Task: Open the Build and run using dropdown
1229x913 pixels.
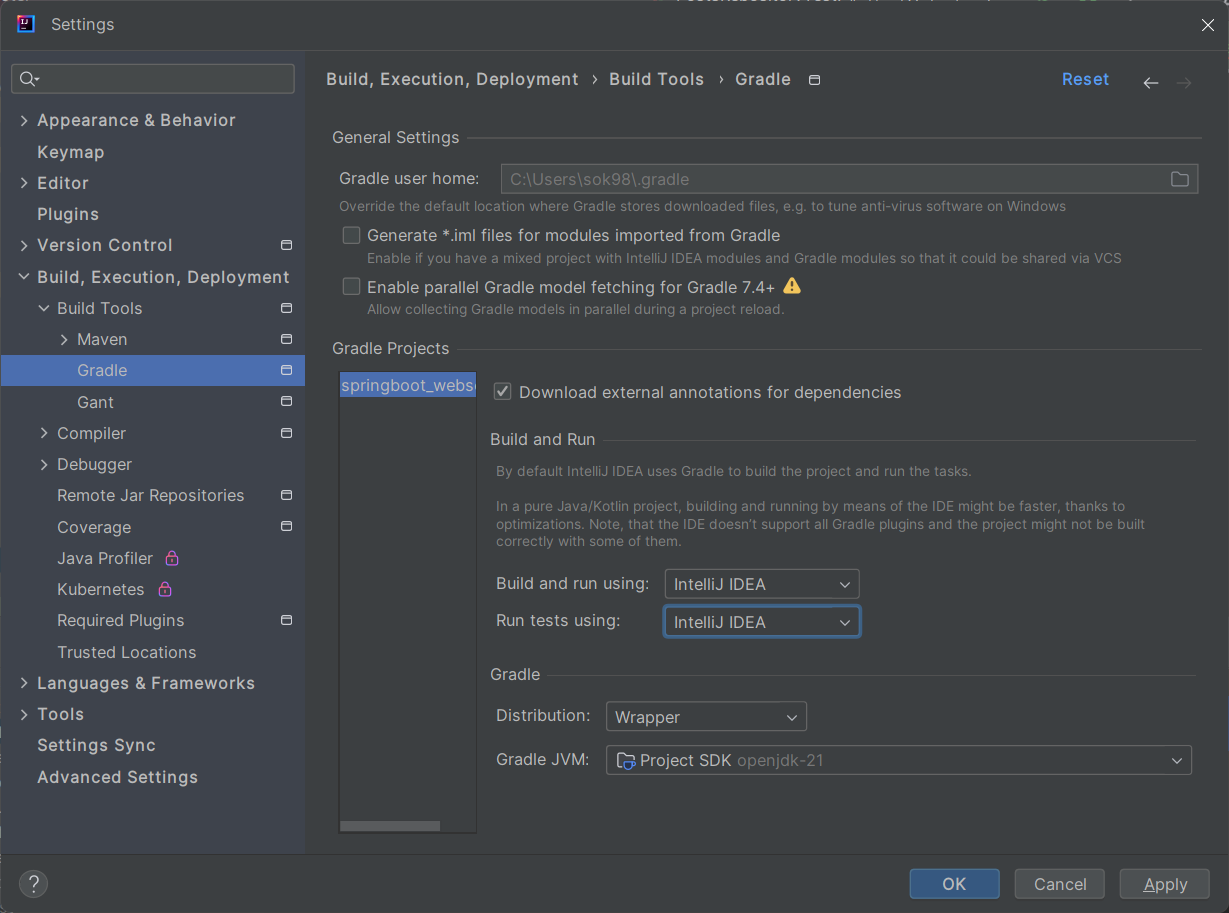Action: [762, 584]
